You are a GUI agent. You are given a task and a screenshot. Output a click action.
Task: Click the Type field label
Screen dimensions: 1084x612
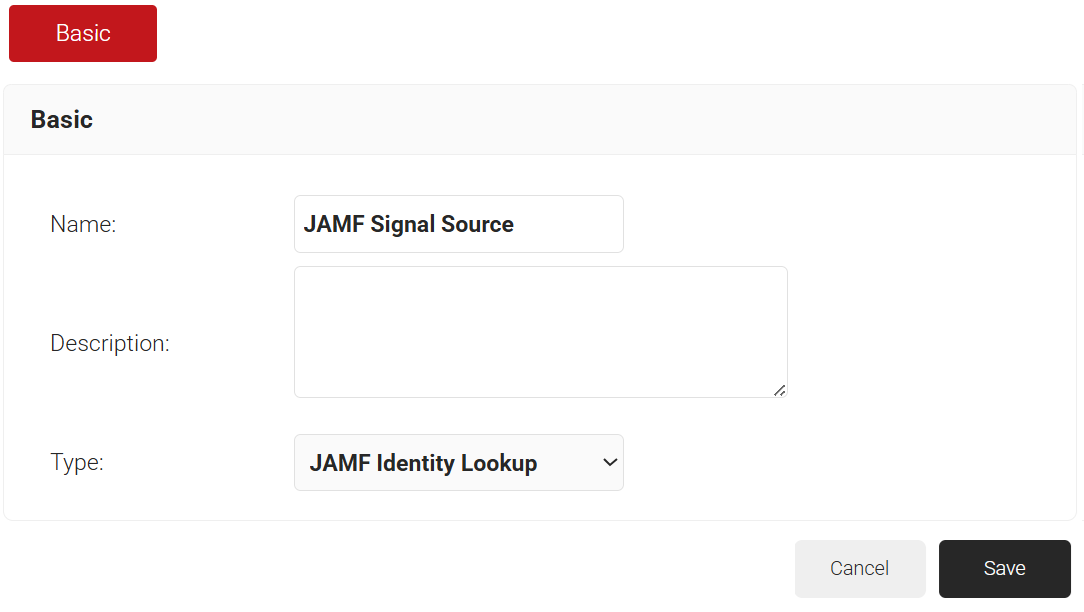(77, 462)
